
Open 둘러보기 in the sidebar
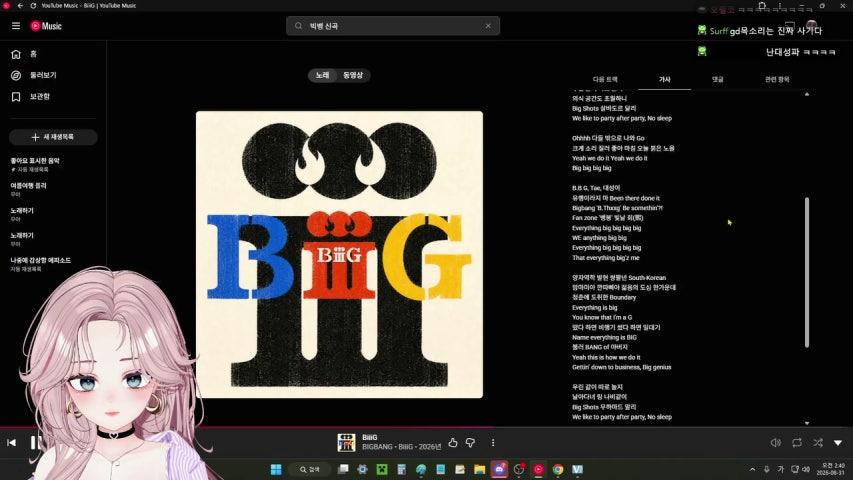click(x=53, y=75)
